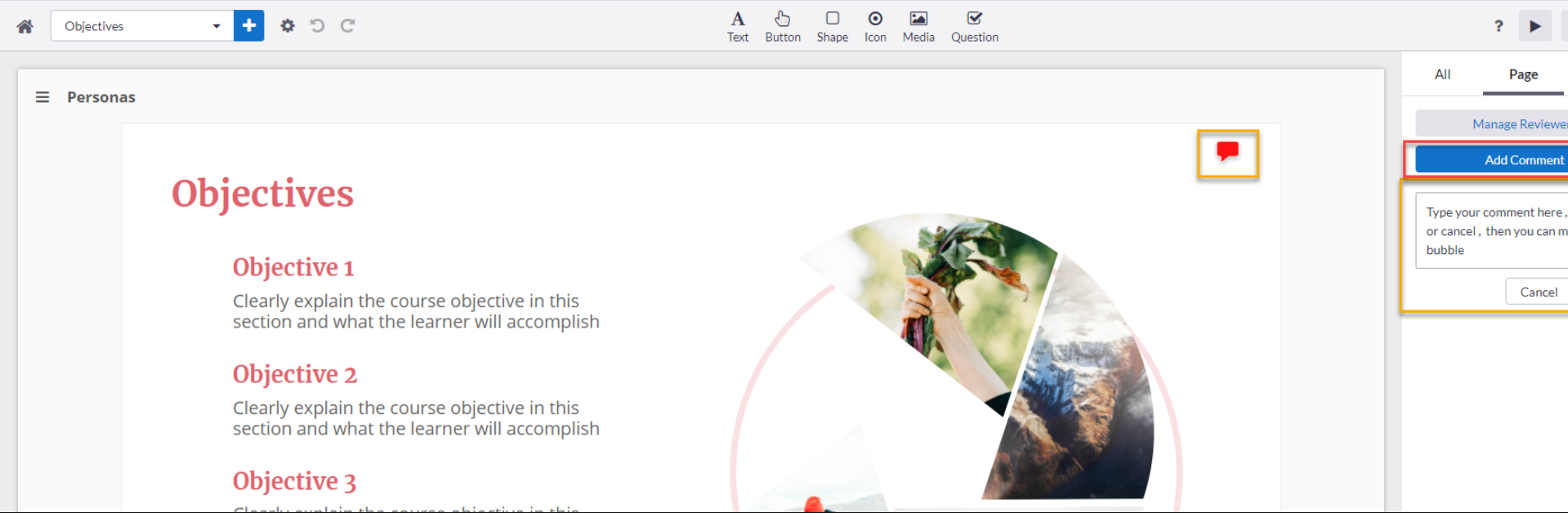Select the Objective 2 heading
Screen dimensions: 1568x513
click(x=295, y=374)
